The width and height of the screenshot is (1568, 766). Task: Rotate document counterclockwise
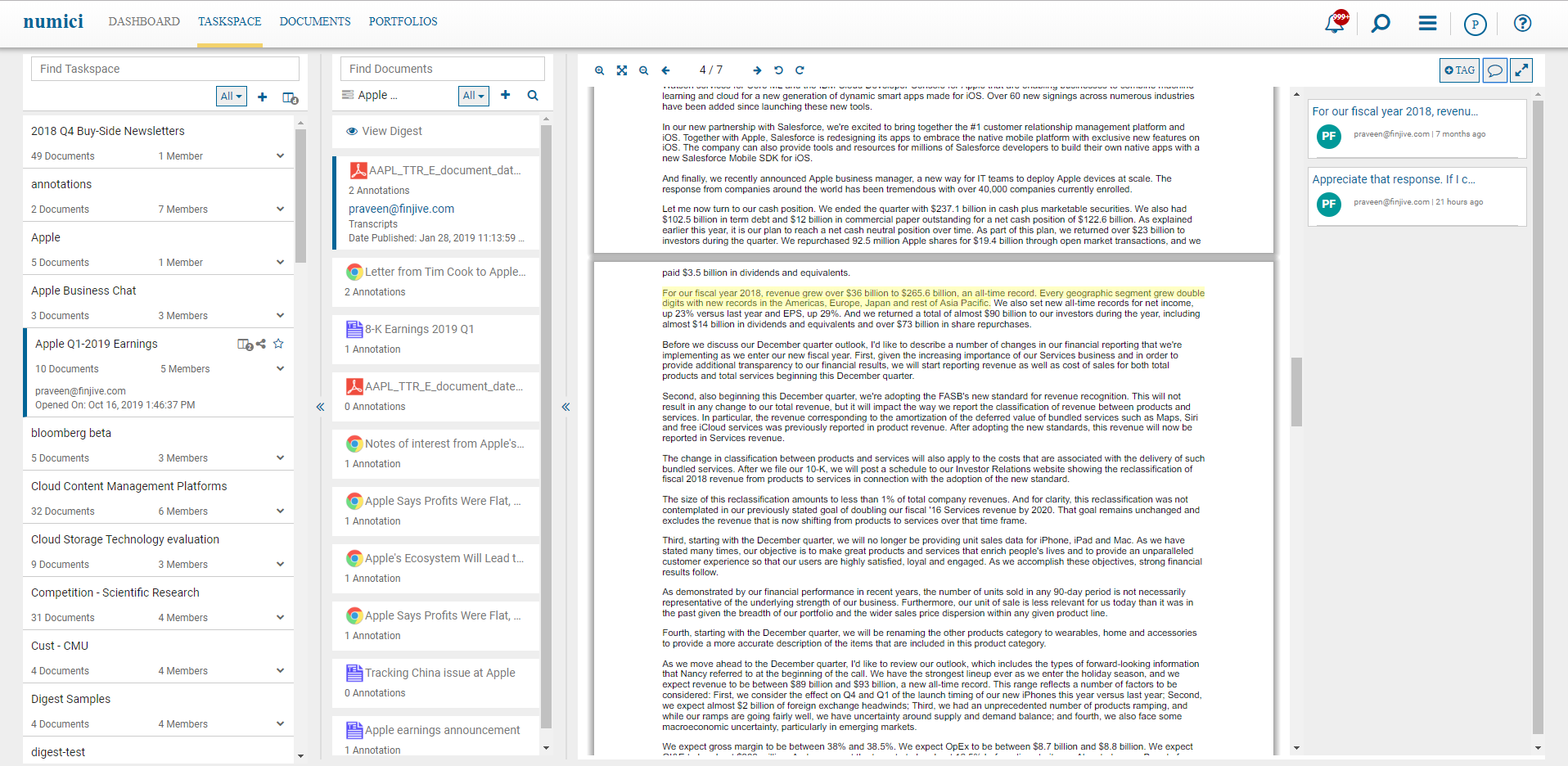coord(778,70)
